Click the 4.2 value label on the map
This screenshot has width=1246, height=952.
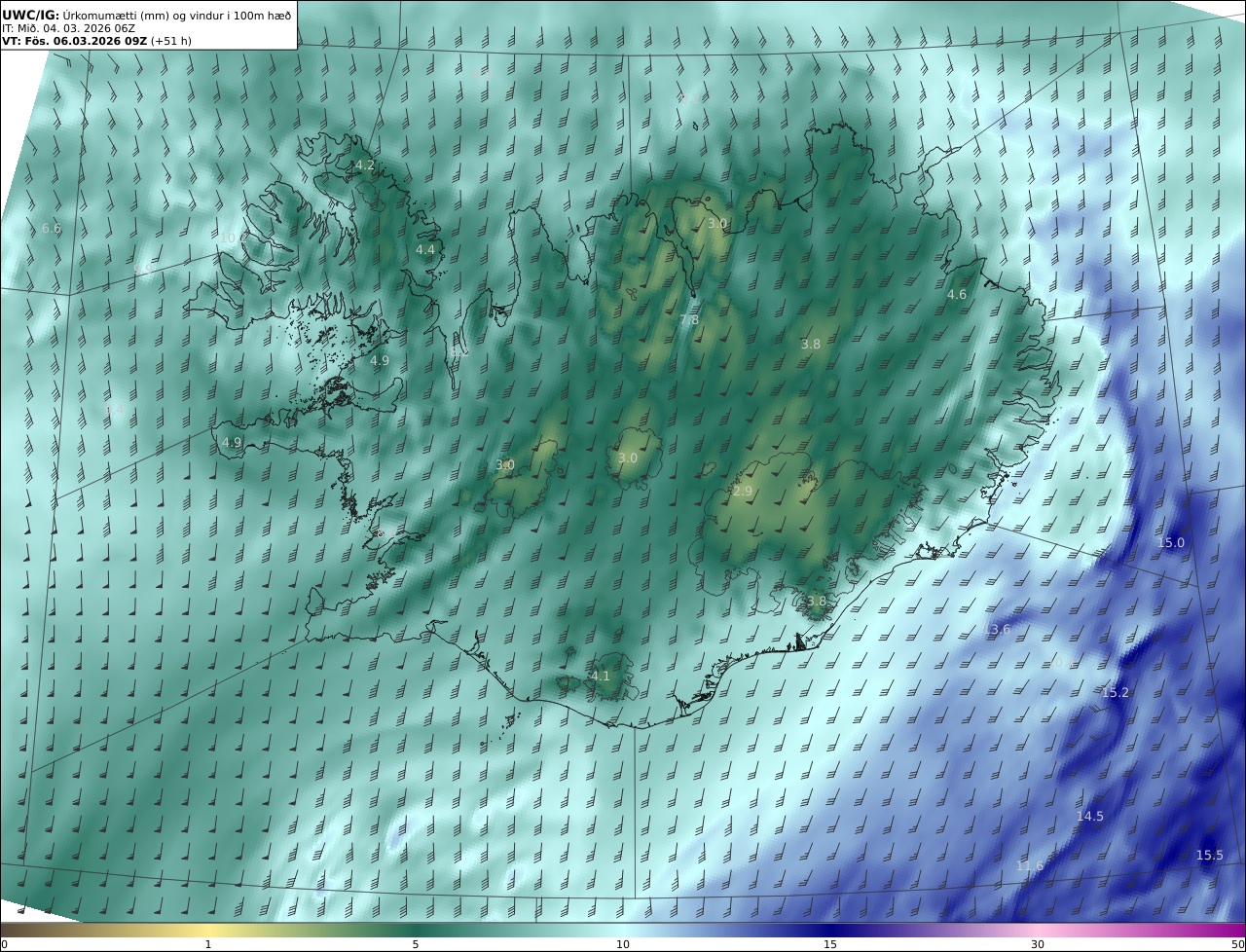pos(365,165)
